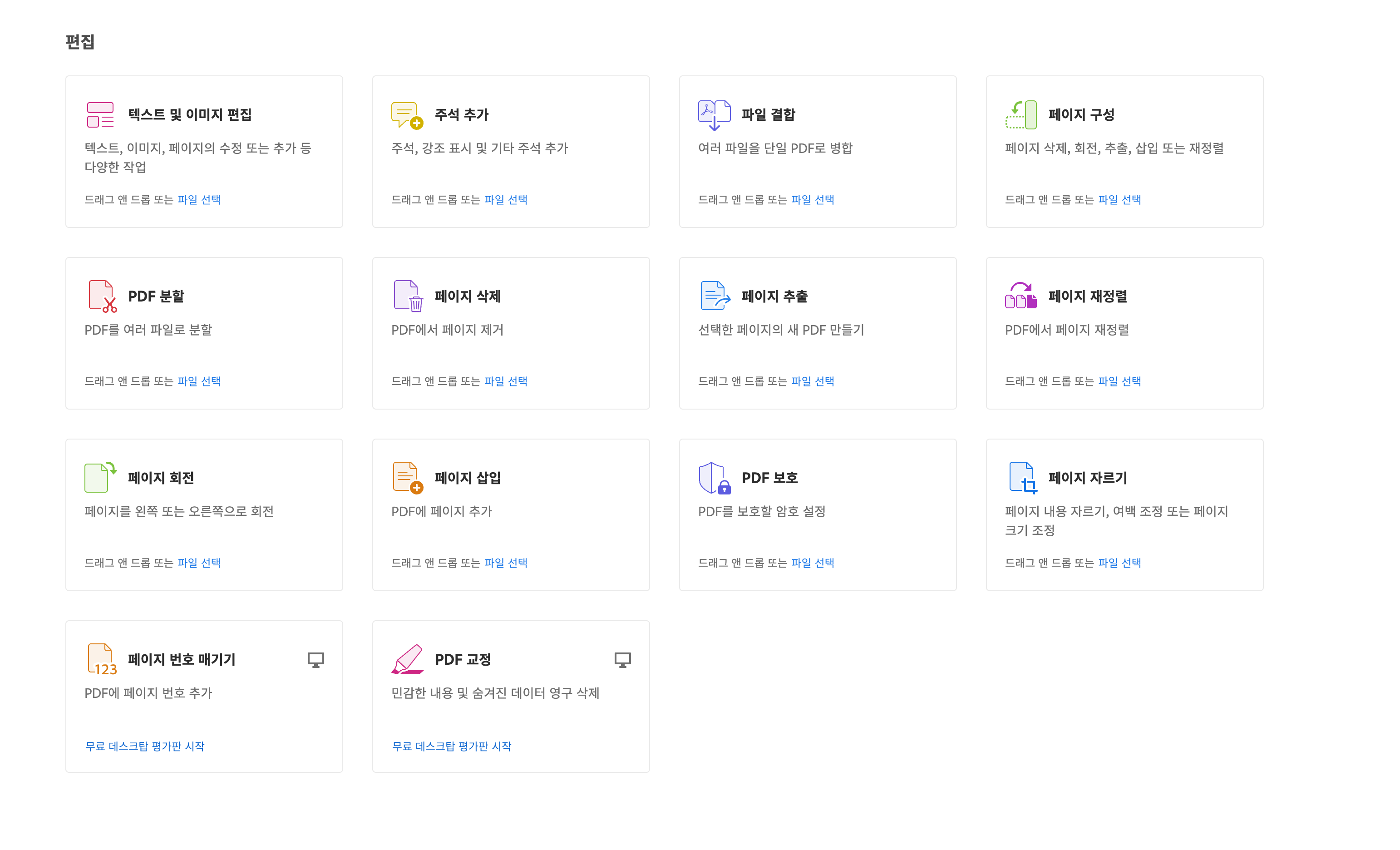
Task: Click 파일 선택 link in PDF 보호 card
Action: 813,563
